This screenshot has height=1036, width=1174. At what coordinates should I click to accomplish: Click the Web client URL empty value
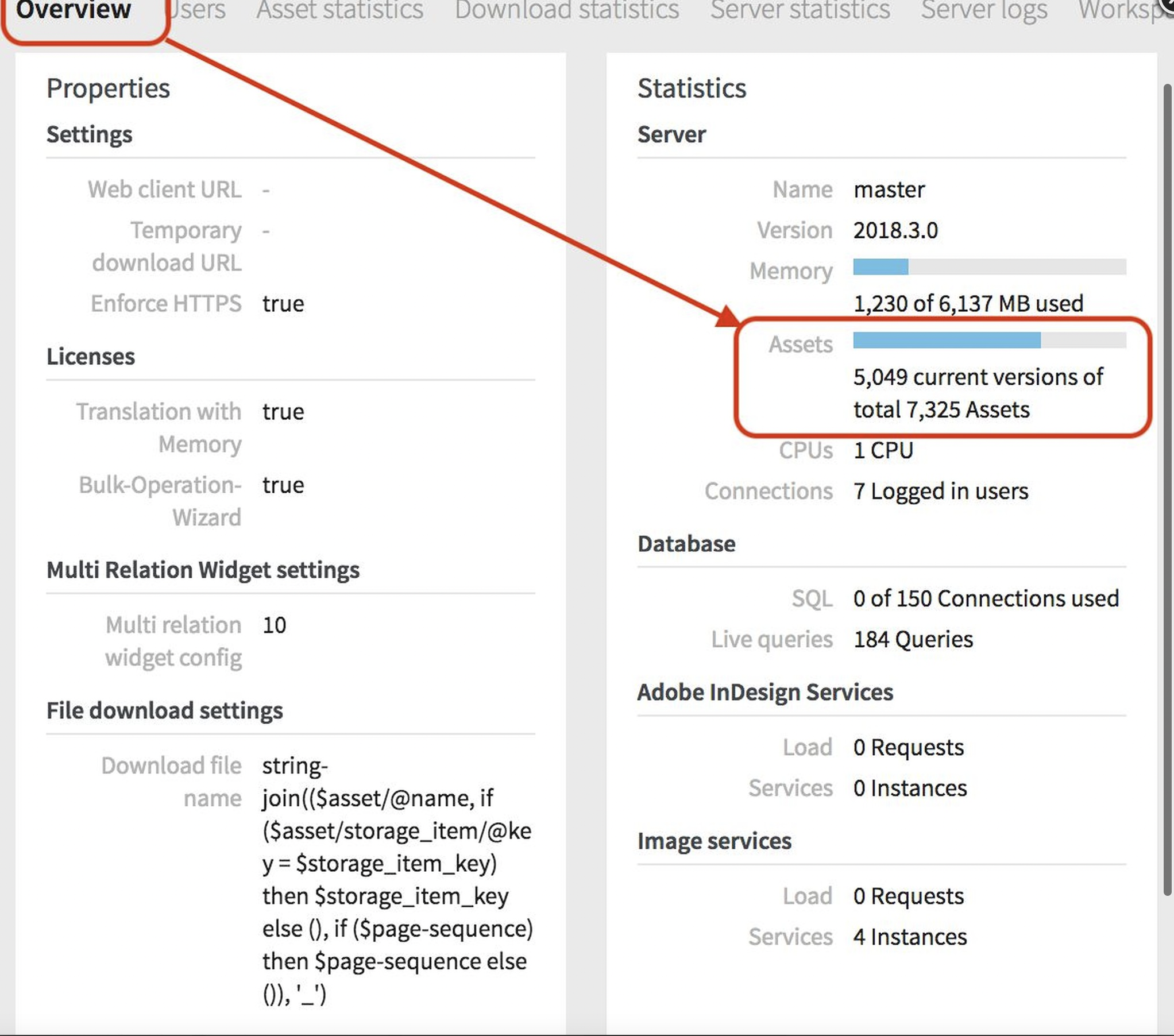(x=267, y=189)
